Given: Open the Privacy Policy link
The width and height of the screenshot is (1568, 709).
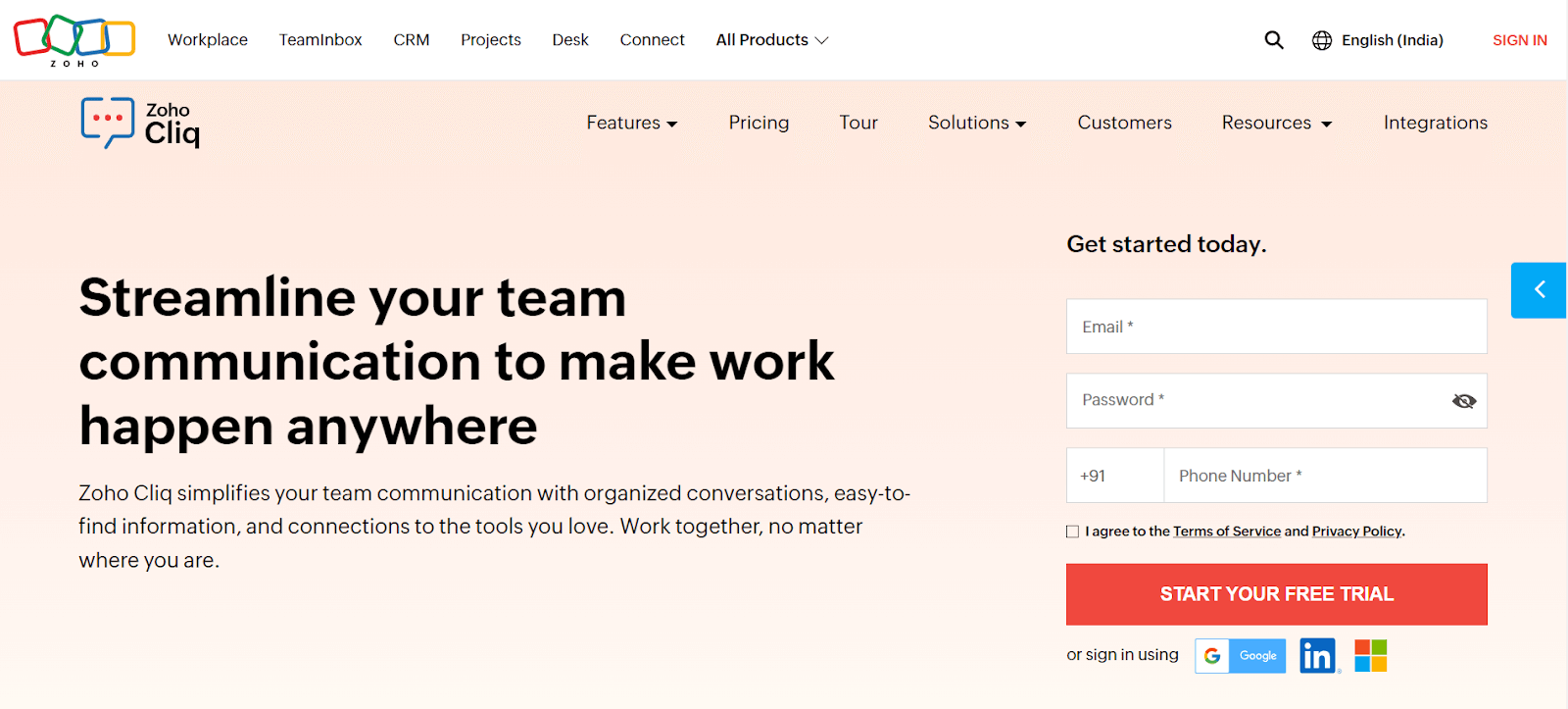Looking at the screenshot, I should point(1356,532).
